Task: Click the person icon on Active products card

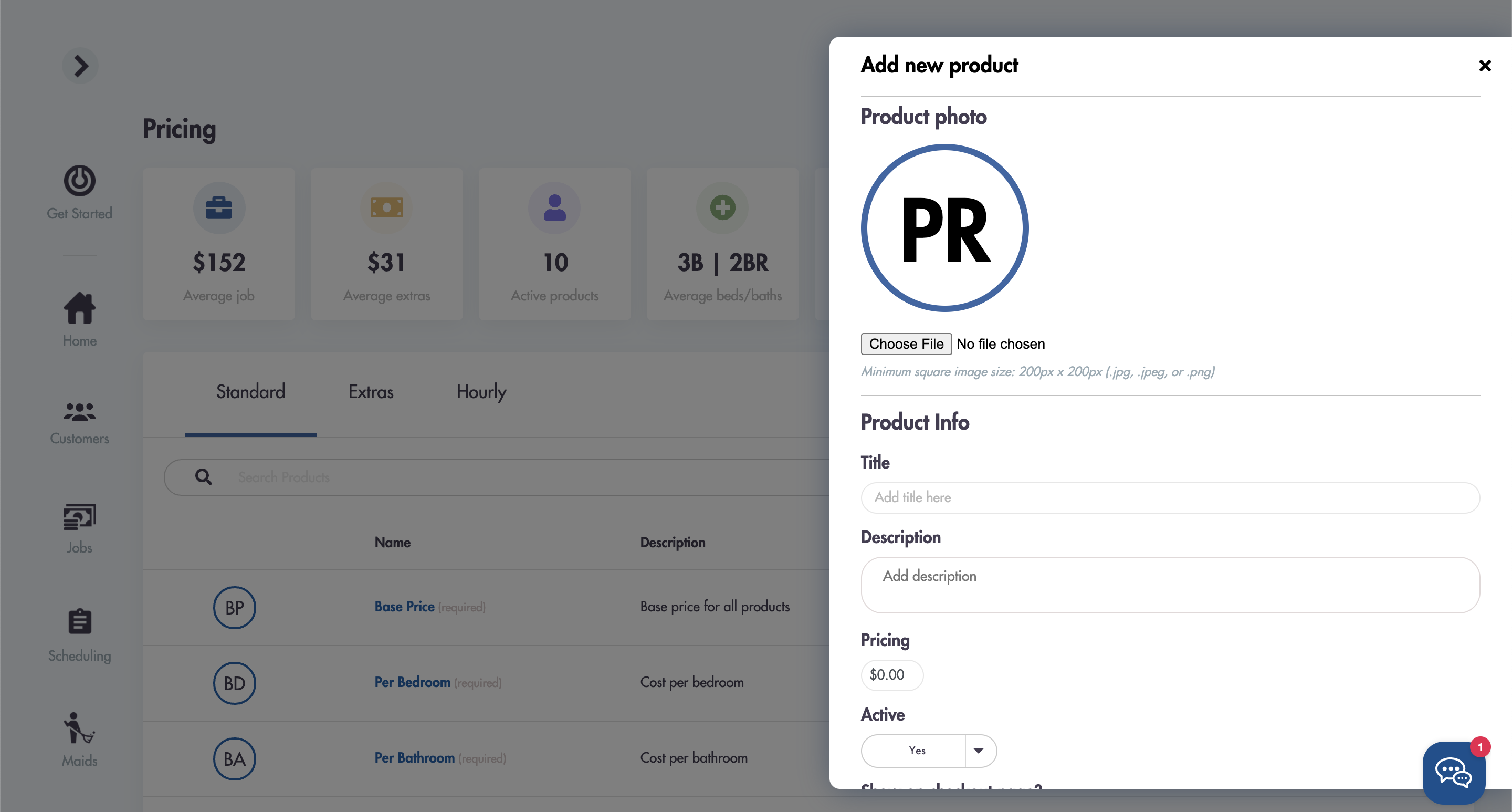Action: (x=555, y=207)
